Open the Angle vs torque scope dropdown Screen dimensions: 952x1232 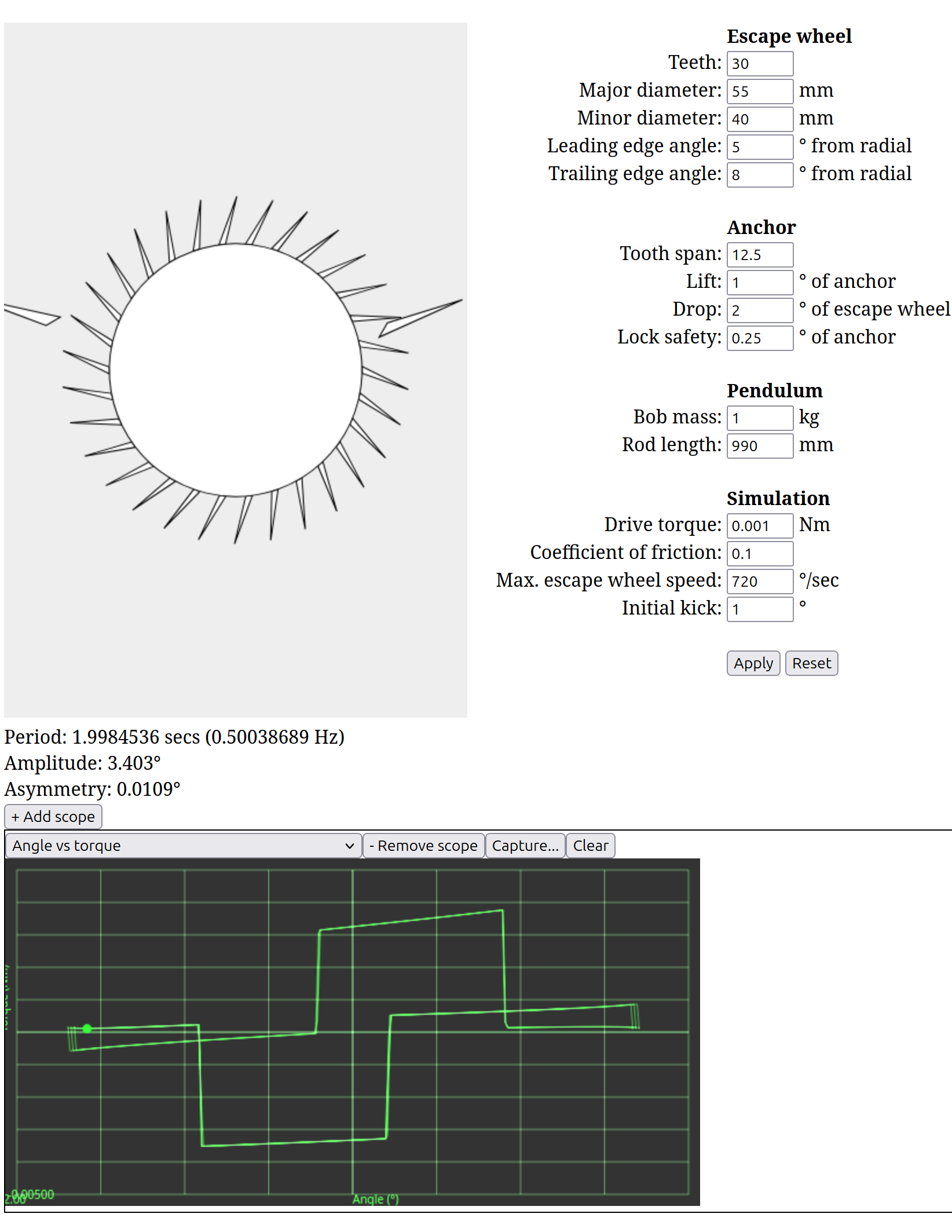(x=183, y=846)
